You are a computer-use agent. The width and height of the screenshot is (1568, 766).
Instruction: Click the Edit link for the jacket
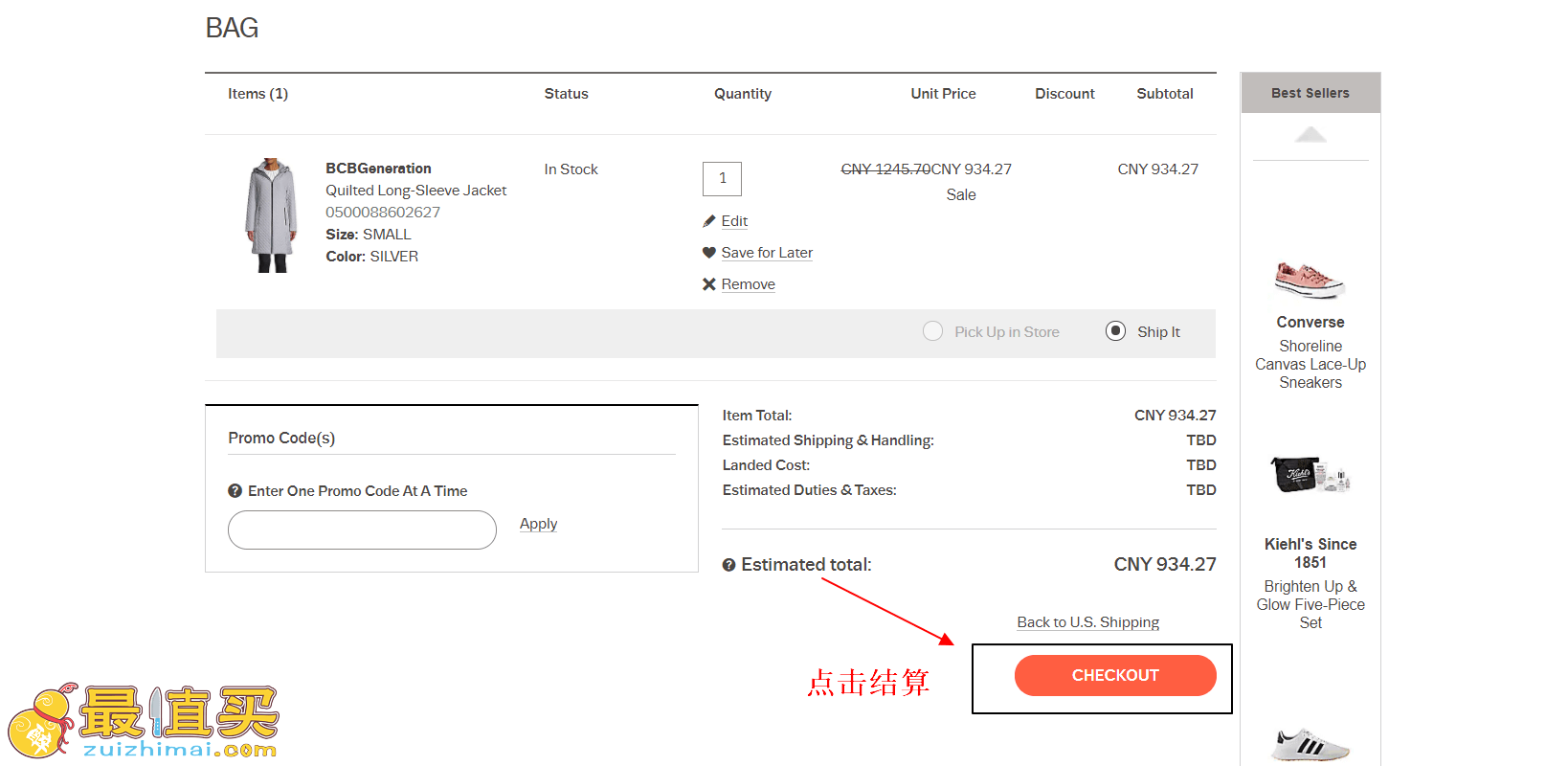point(734,221)
